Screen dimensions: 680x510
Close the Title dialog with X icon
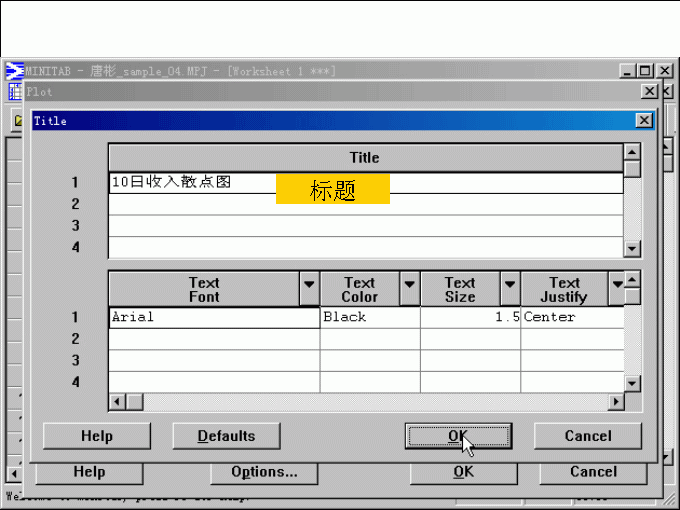[644, 120]
